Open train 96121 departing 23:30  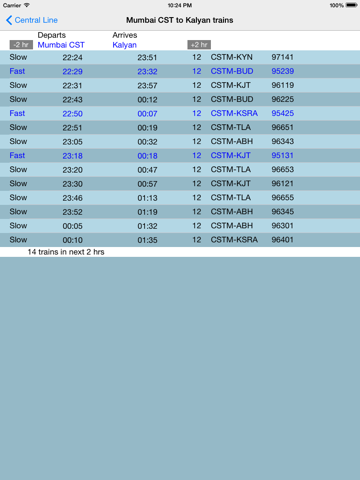click(x=180, y=184)
